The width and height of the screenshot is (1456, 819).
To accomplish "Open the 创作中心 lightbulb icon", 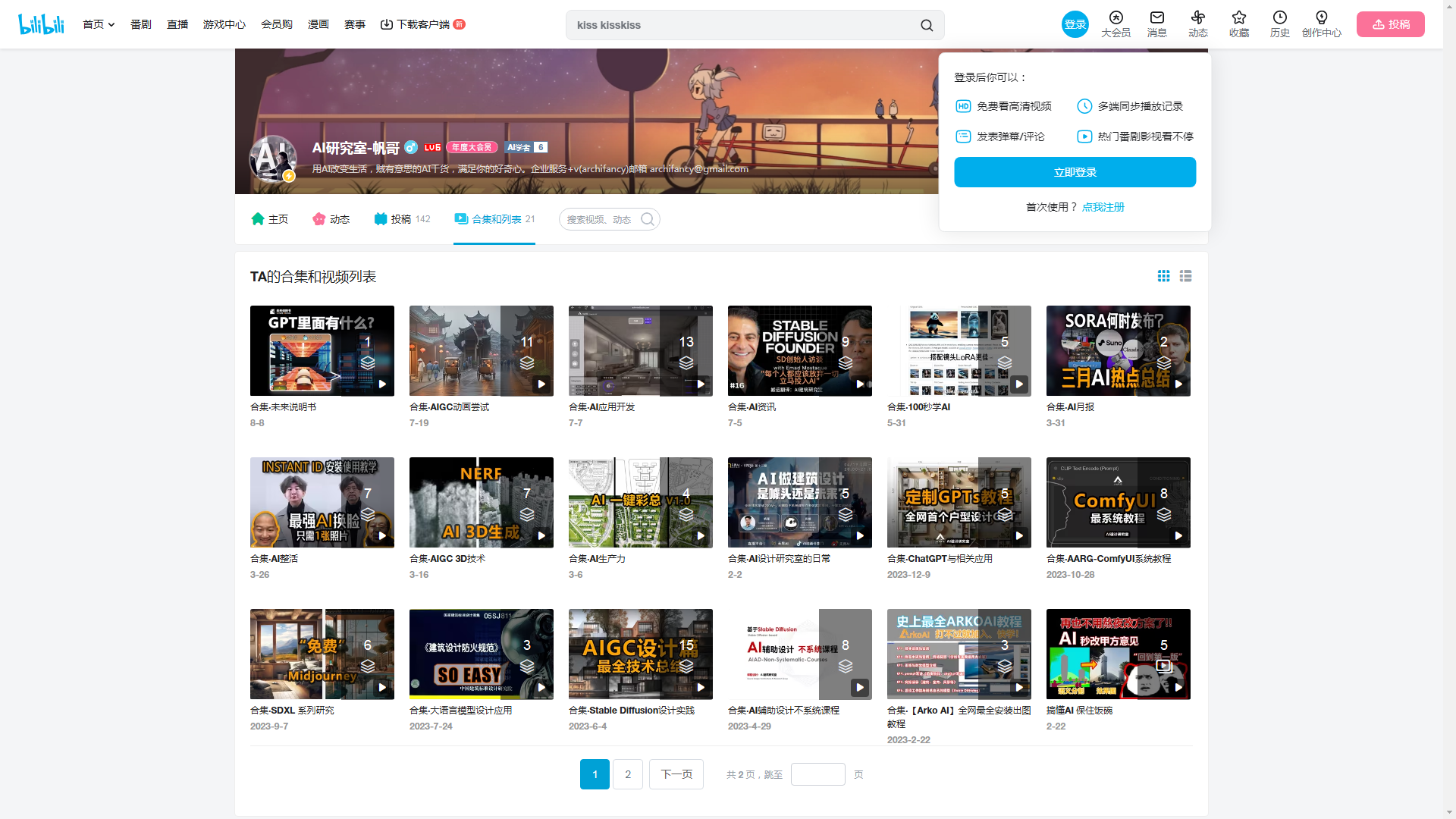I will pyautogui.click(x=1321, y=18).
